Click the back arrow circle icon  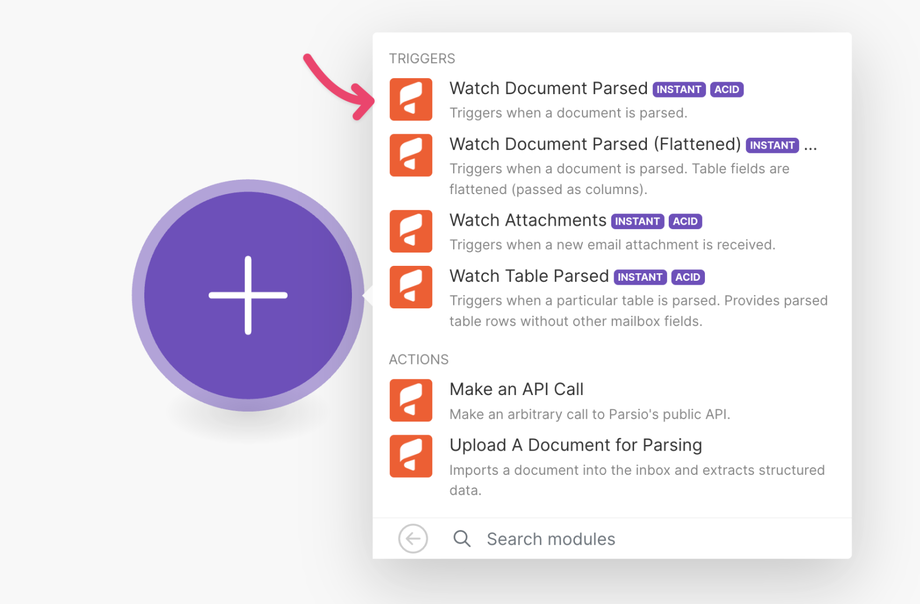(x=413, y=538)
